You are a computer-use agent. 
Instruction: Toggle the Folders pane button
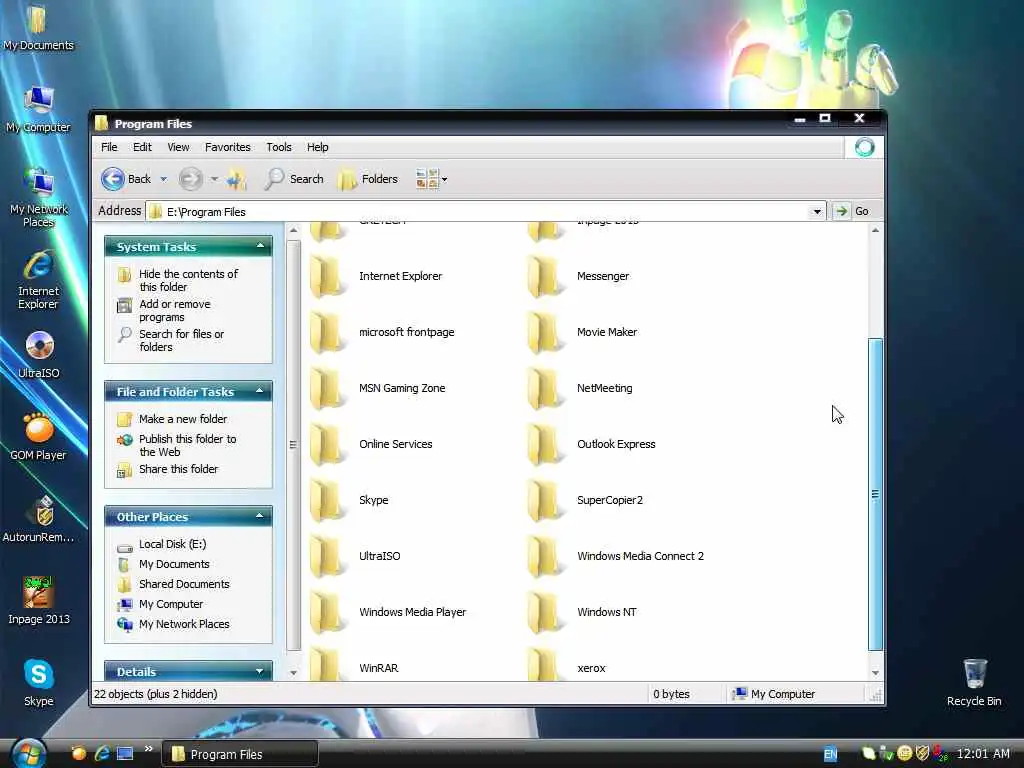368,179
